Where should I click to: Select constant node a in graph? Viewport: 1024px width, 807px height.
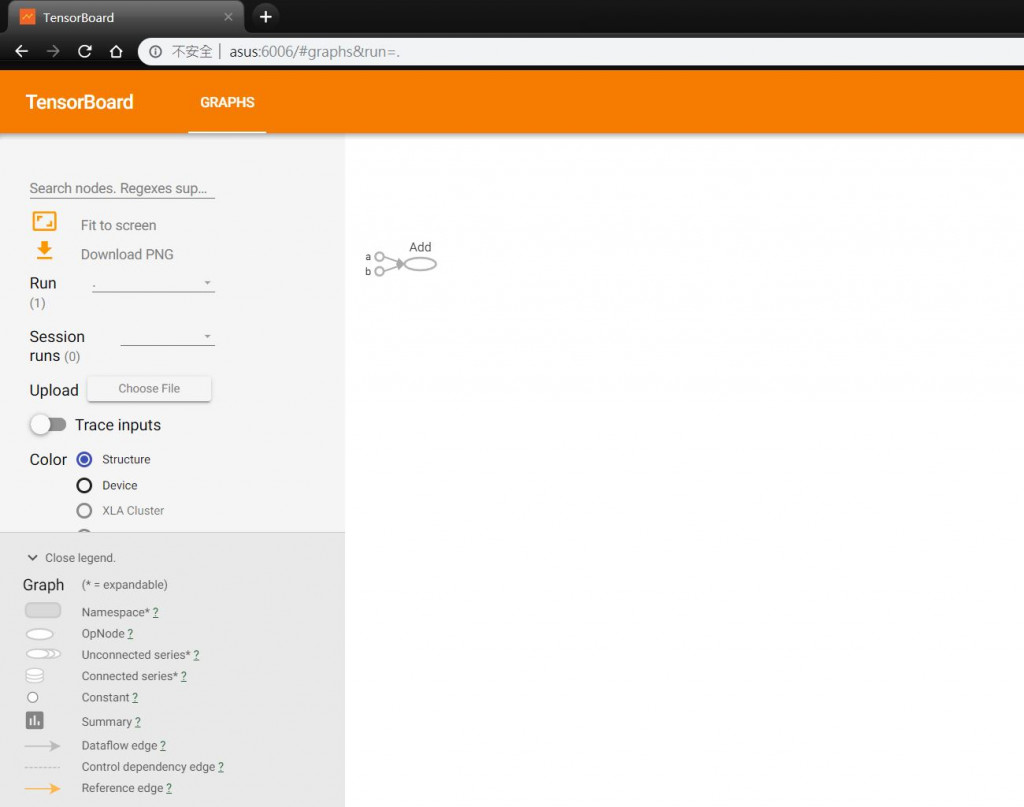click(x=379, y=257)
